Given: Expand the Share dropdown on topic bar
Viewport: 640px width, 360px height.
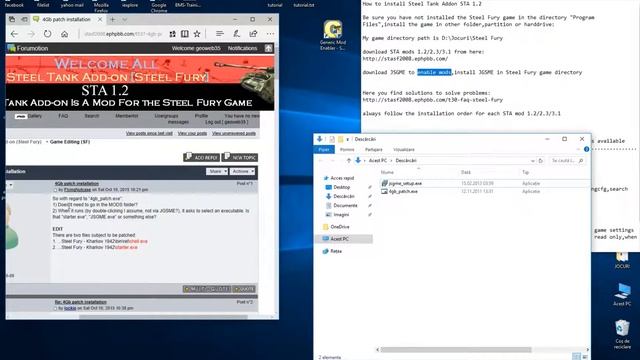Looking at the screenshot, I should pos(217,171).
